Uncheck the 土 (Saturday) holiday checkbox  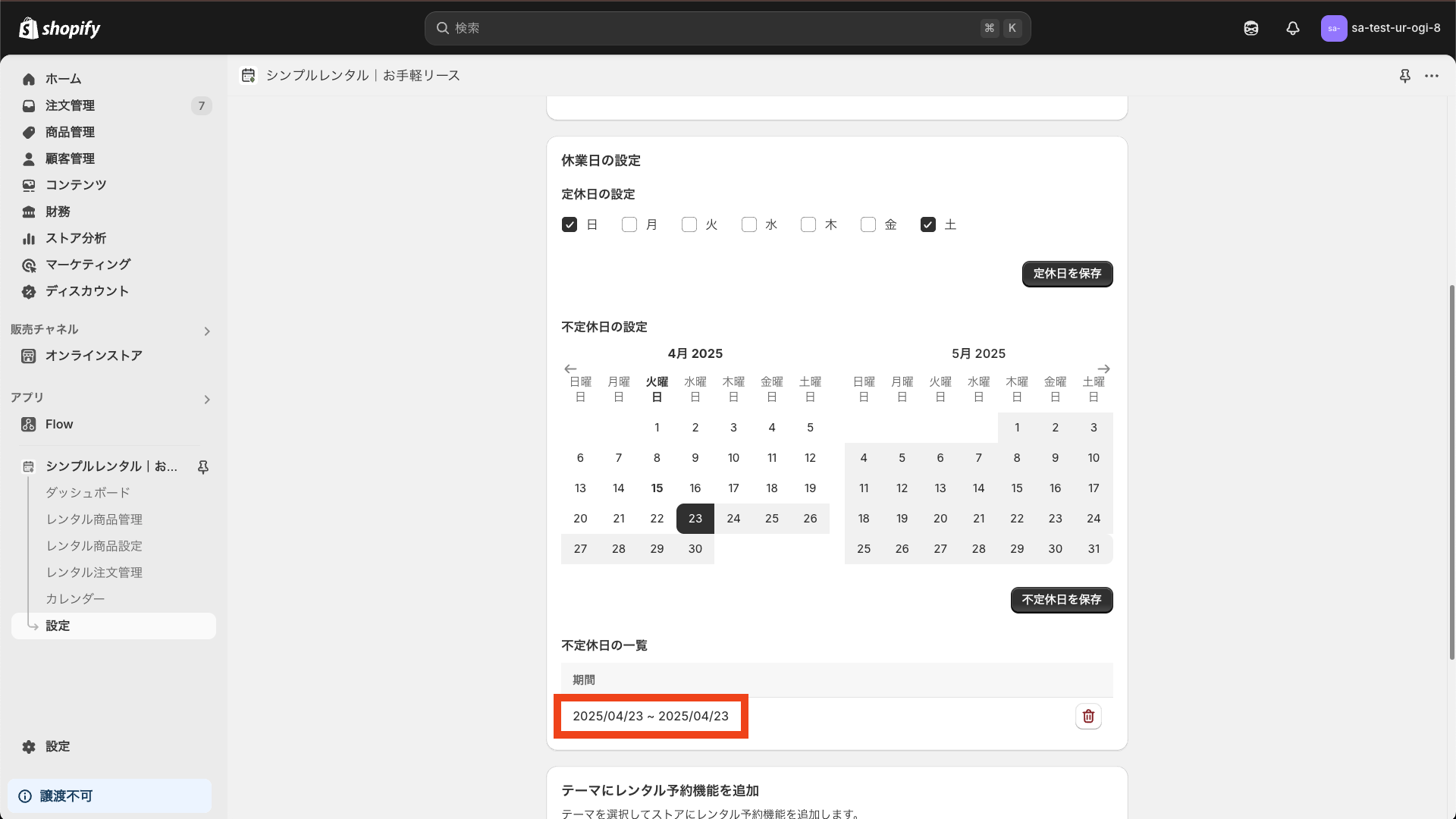928,224
